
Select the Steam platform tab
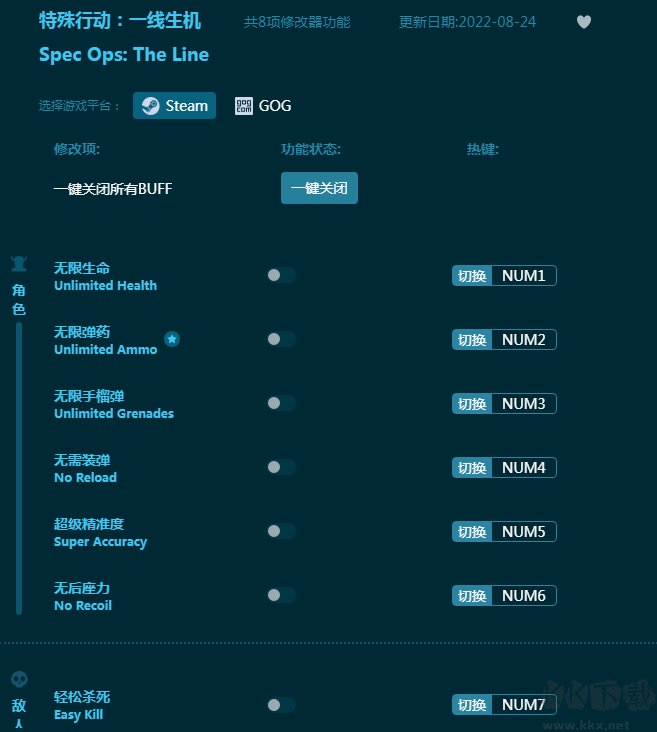pos(174,106)
